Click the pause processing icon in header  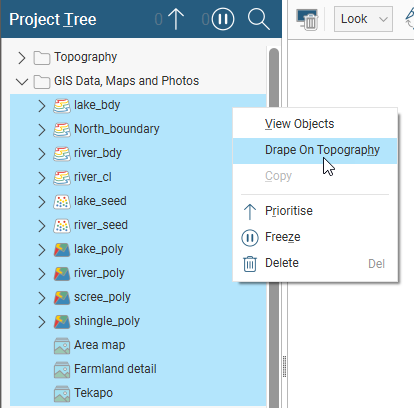[x=223, y=19]
